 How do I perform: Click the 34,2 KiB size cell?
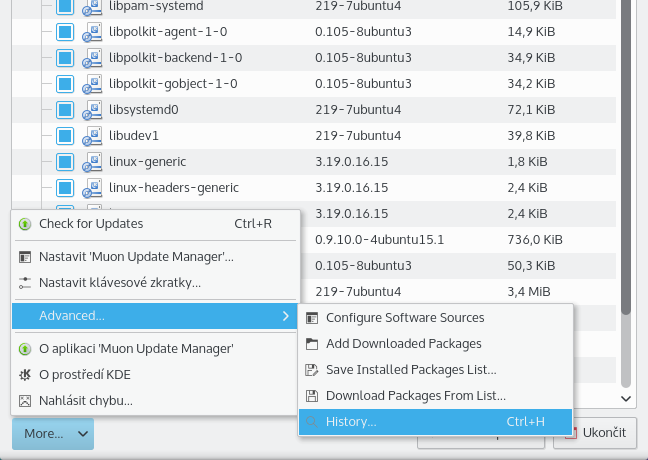[531, 84]
